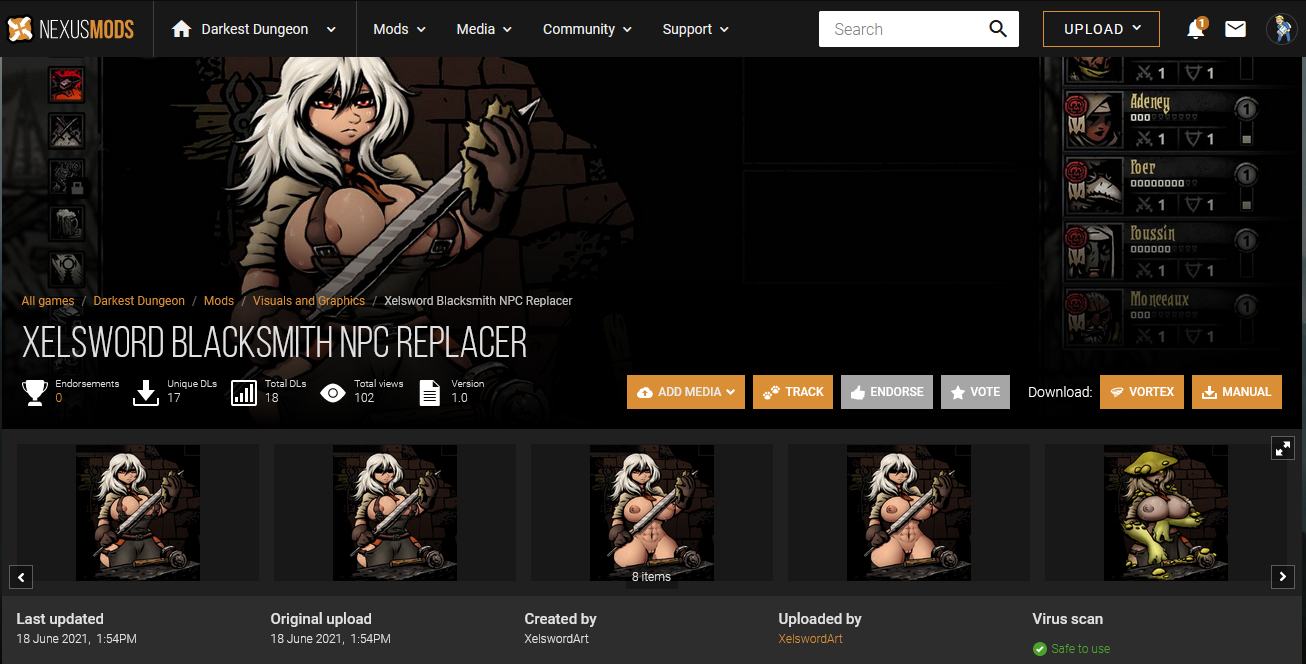
Task: Click the Created by XelswordArt text
Action: (557, 638)
